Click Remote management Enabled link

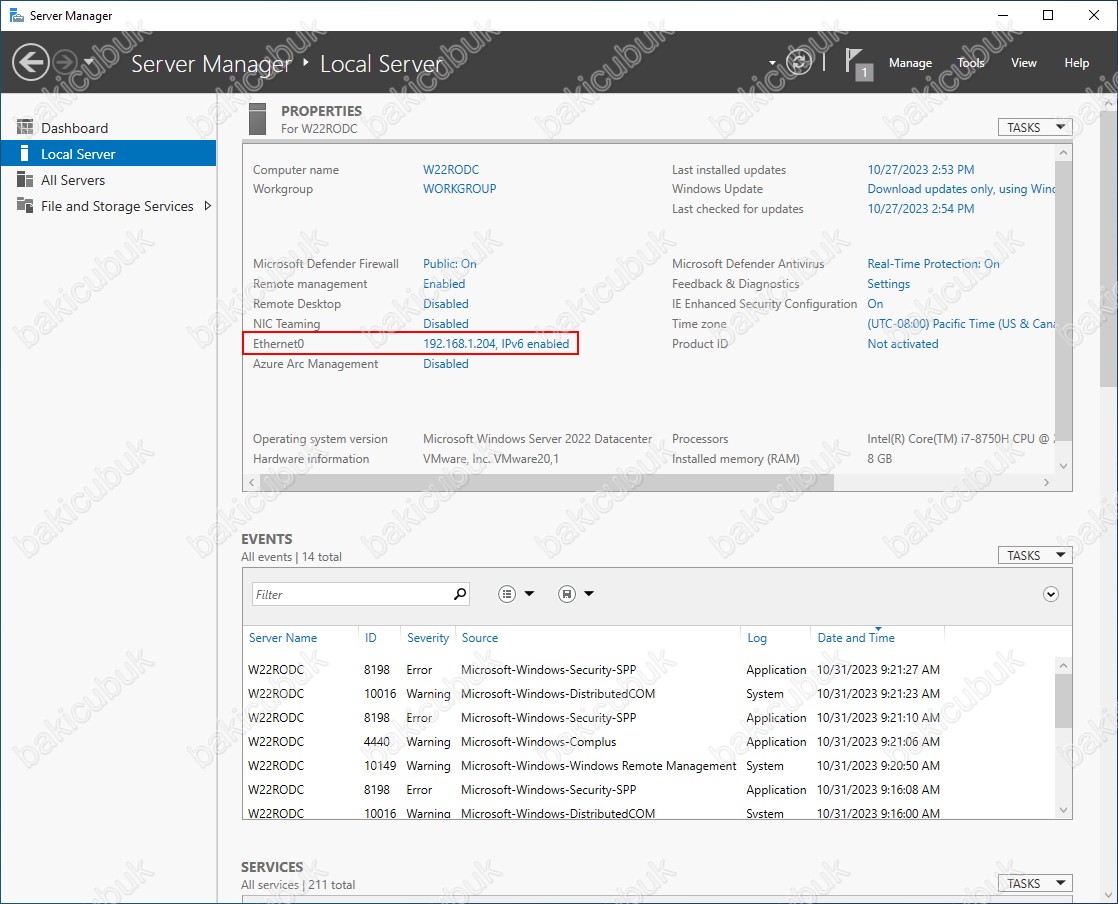(443, 284)
